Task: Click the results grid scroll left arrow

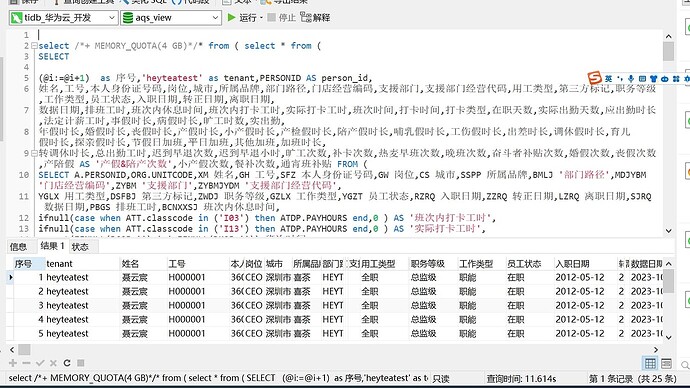Action: coord(12,350)
